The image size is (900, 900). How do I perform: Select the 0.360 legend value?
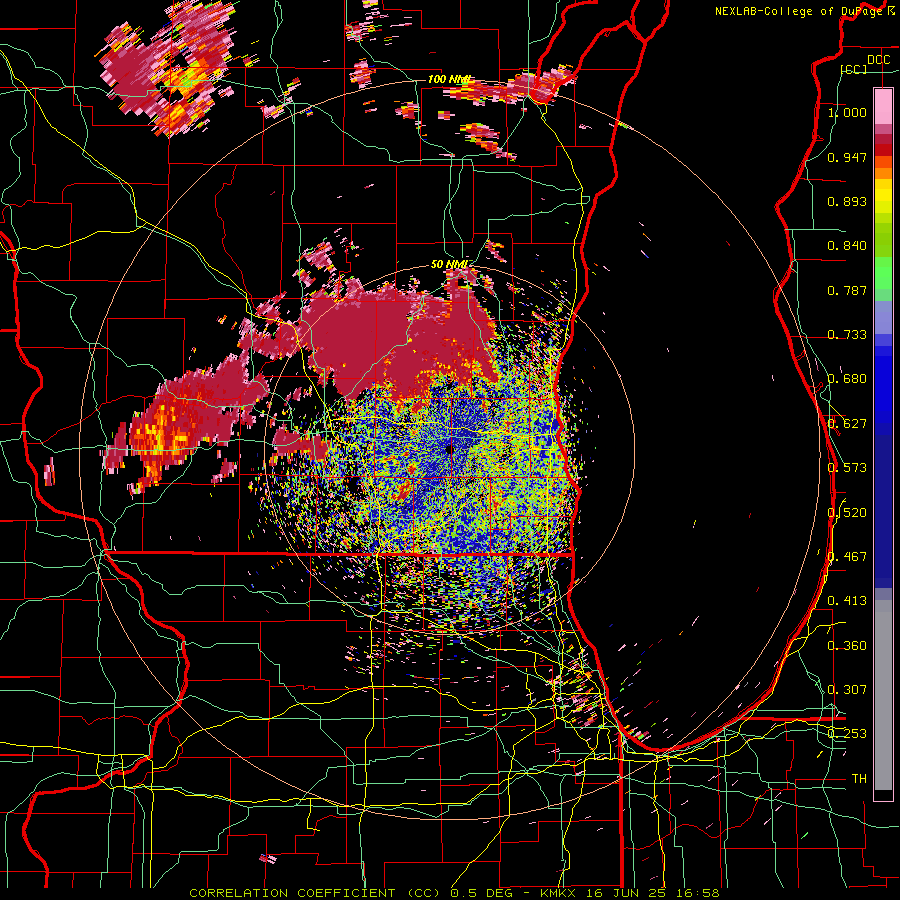point(847,646)
